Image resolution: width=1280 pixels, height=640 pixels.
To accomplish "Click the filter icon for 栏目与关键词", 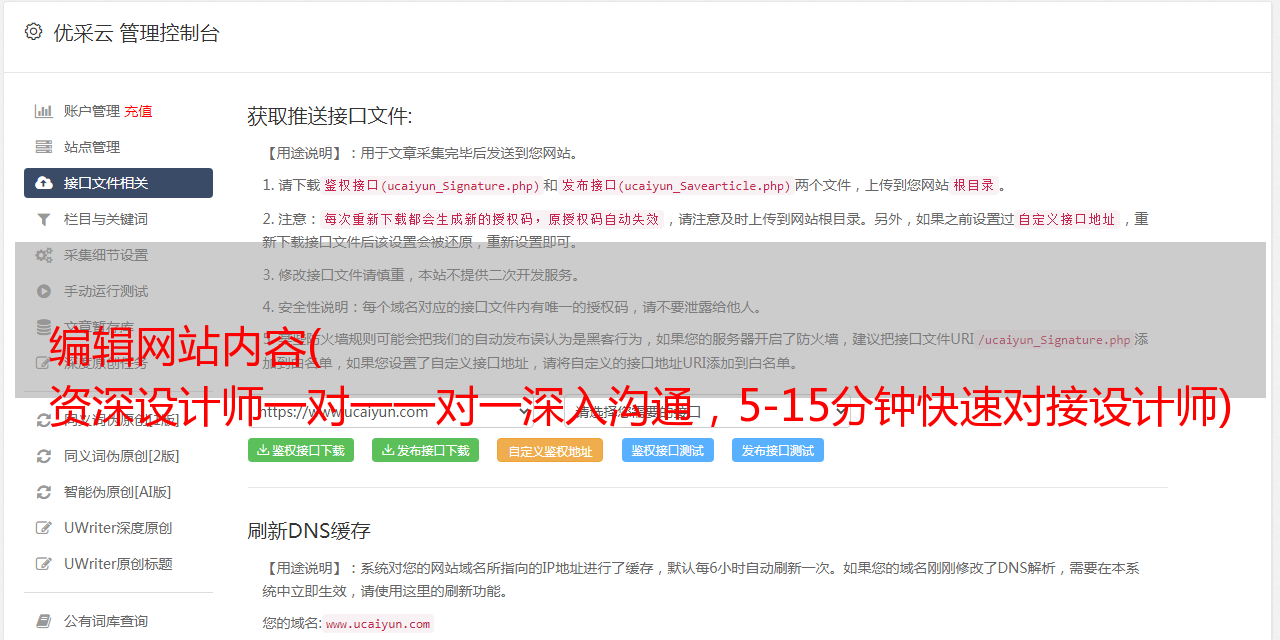I will pyautogui.click(x=44, y=219).
